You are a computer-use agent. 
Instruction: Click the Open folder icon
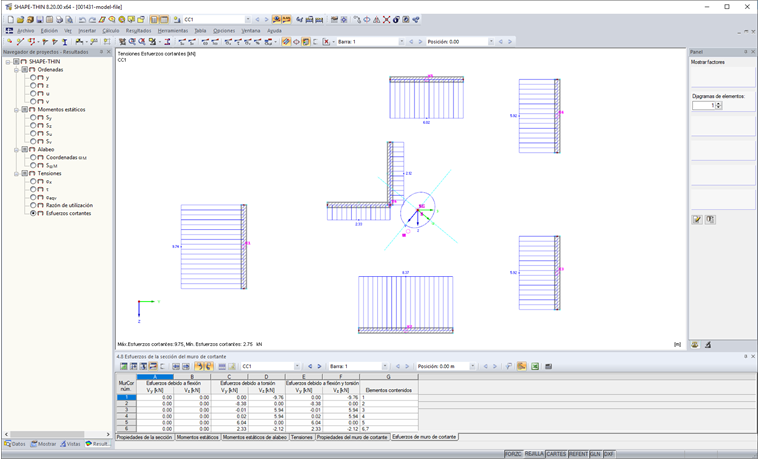click(20, 19)
